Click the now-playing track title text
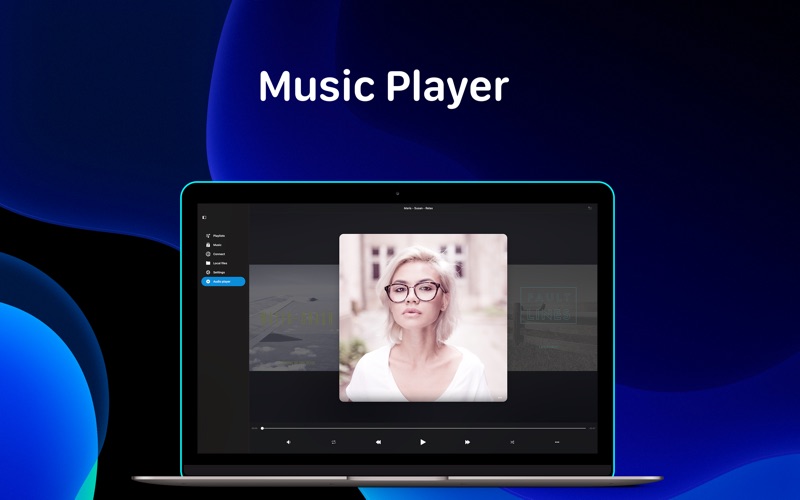The height and width of the screenshot is (500, 800). (418, 208)
